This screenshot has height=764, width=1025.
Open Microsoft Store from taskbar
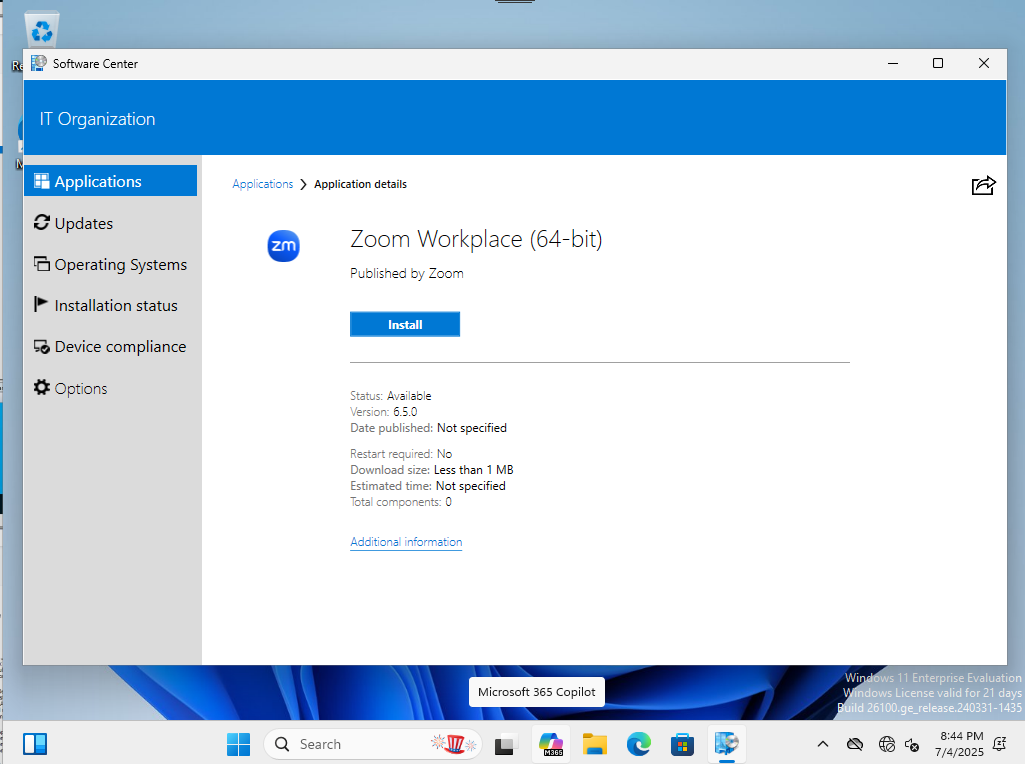[x=682, y=744]
